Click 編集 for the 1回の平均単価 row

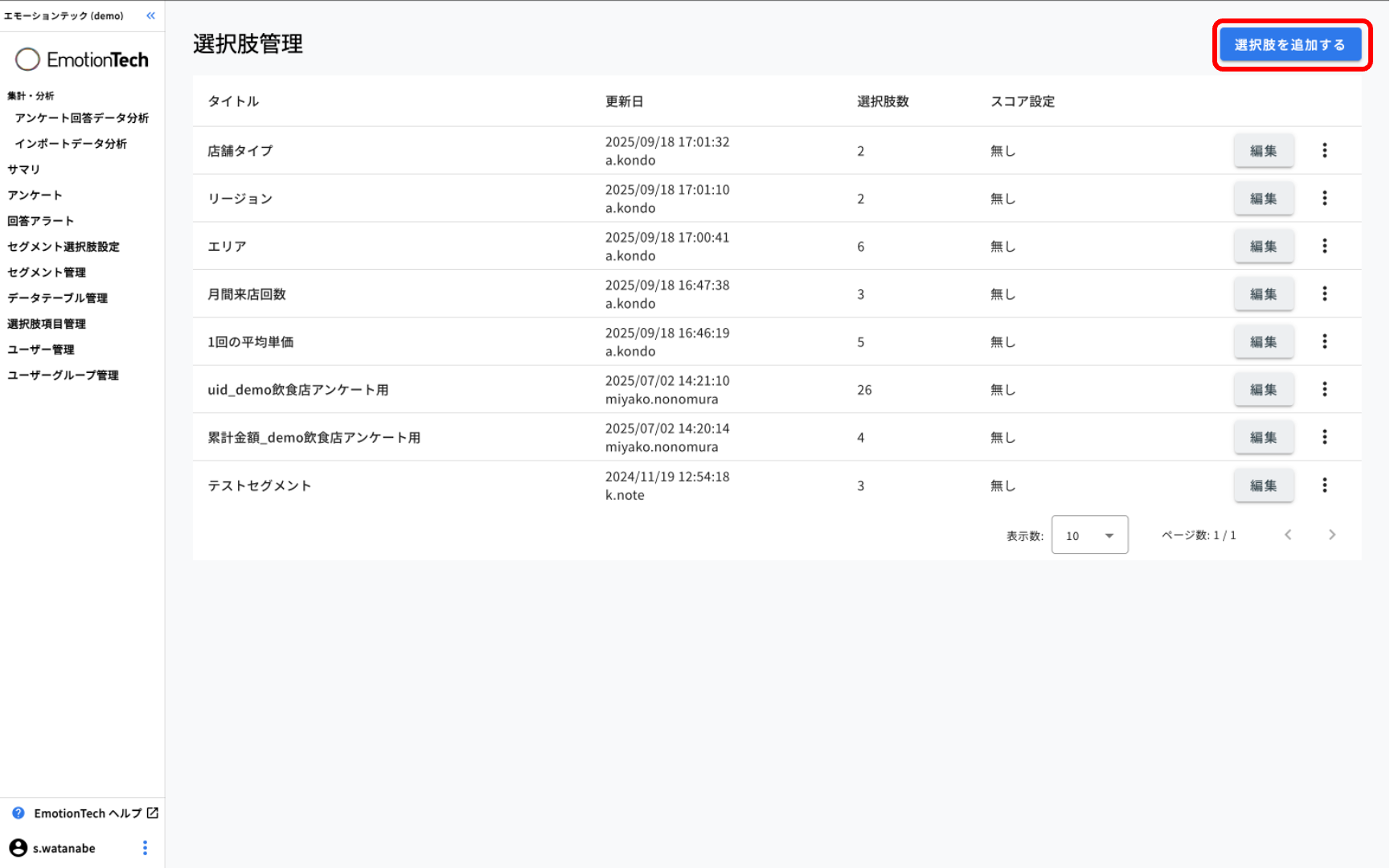[1263, 342]
